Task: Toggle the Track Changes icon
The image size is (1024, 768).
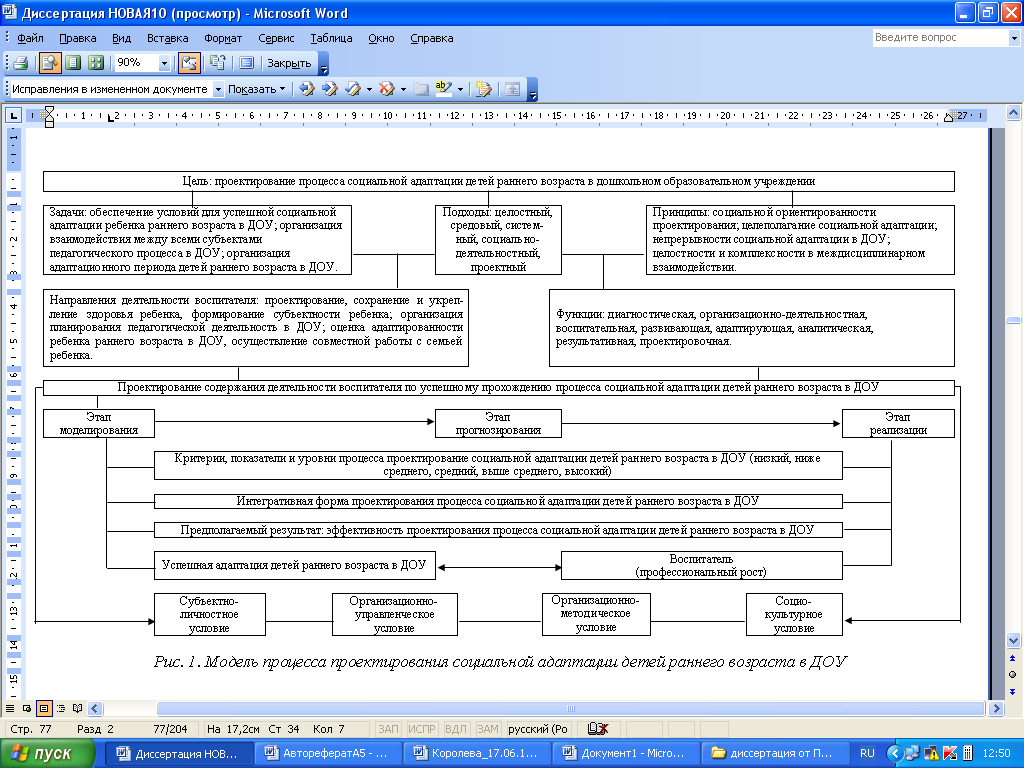Action: point(484,89)
